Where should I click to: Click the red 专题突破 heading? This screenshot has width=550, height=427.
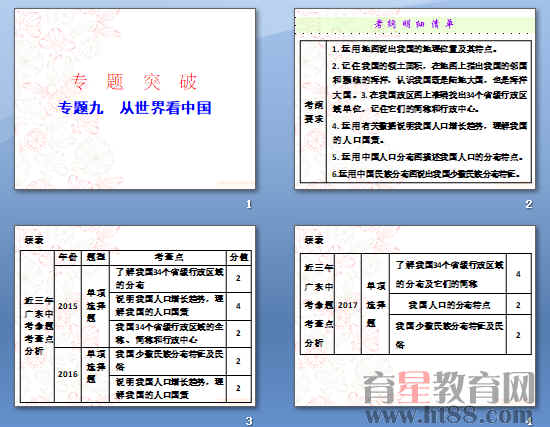point(135,82)
